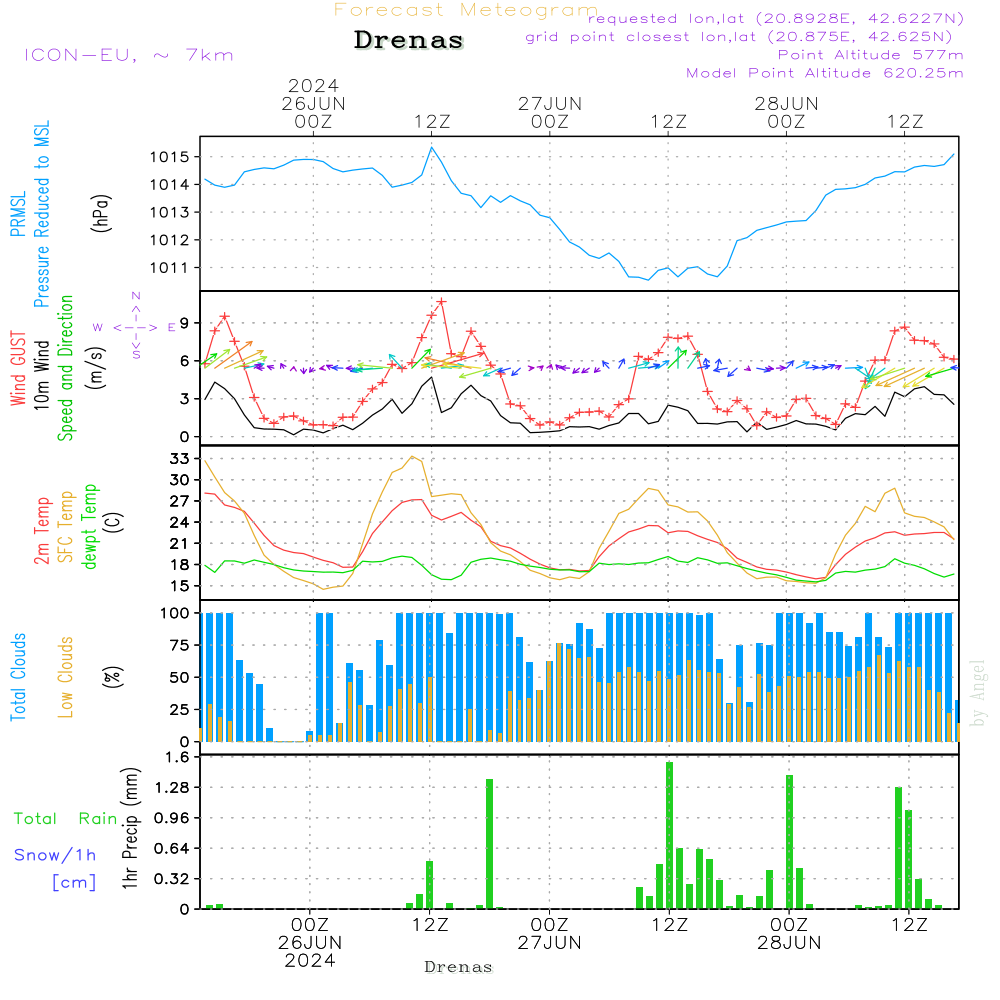Click the "00Z 28JUN" label on the bottom axis
Image resolution: width=1000 pixels, height=1000 pixels.
(x=789, y=934)
